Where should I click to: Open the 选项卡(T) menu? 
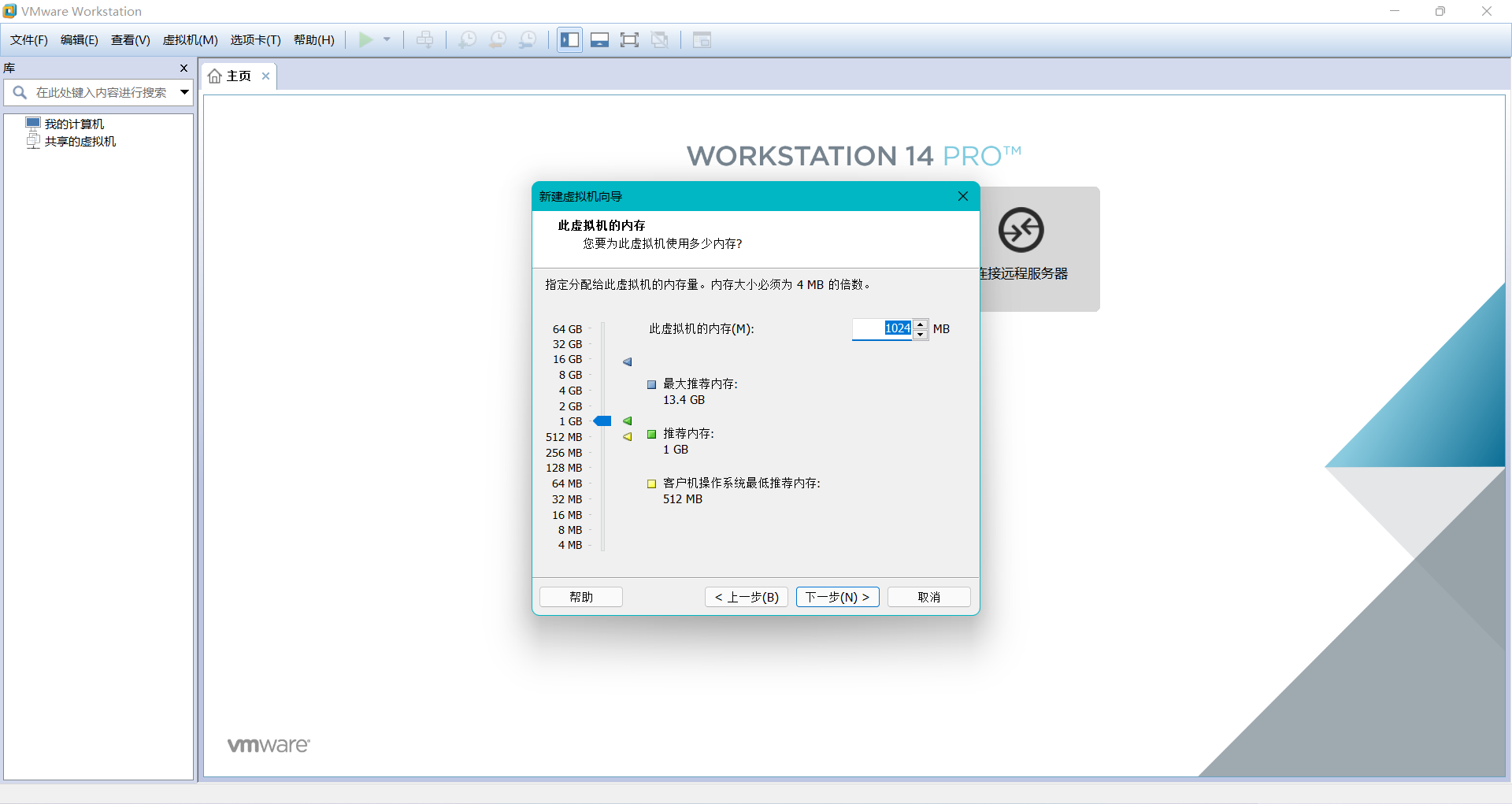(256, 40)
